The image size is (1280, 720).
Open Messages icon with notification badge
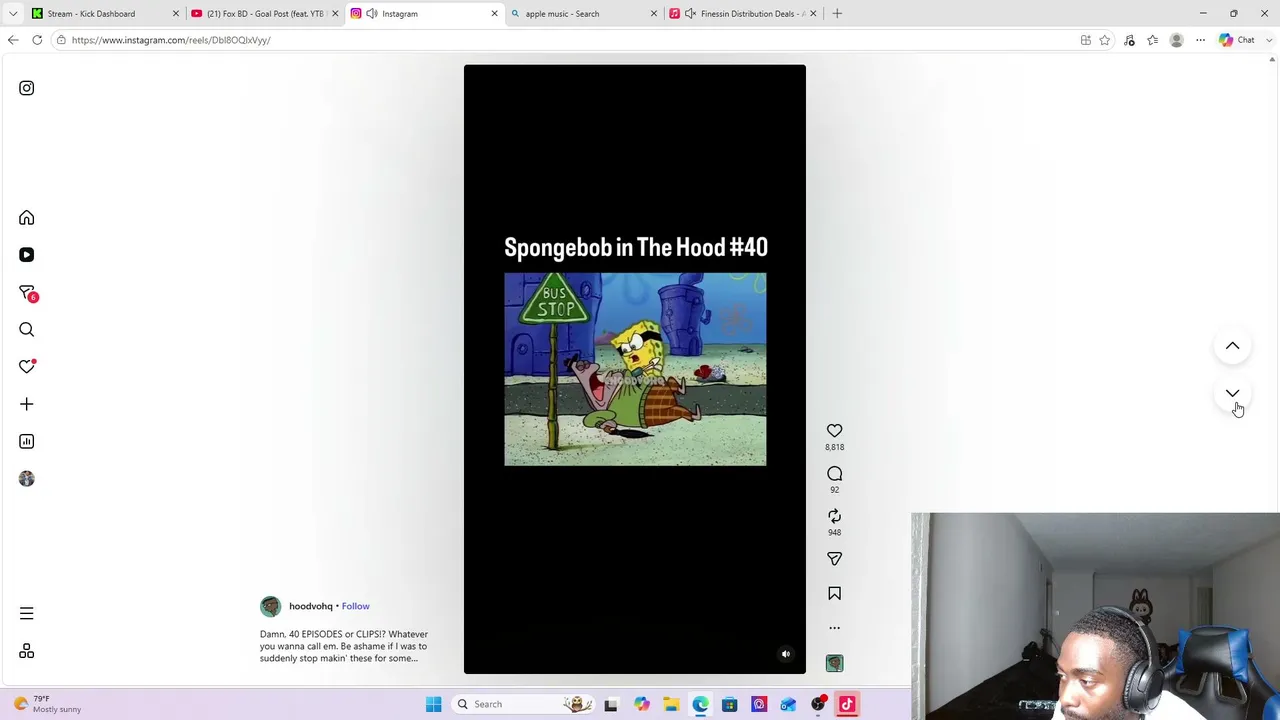pos(27,293)
